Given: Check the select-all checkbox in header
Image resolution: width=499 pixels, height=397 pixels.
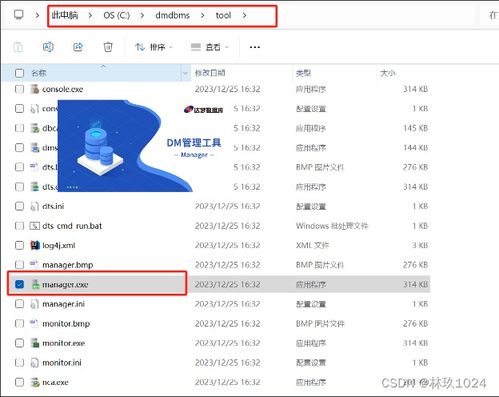Looking at the screenshot, I should (19, 73).
